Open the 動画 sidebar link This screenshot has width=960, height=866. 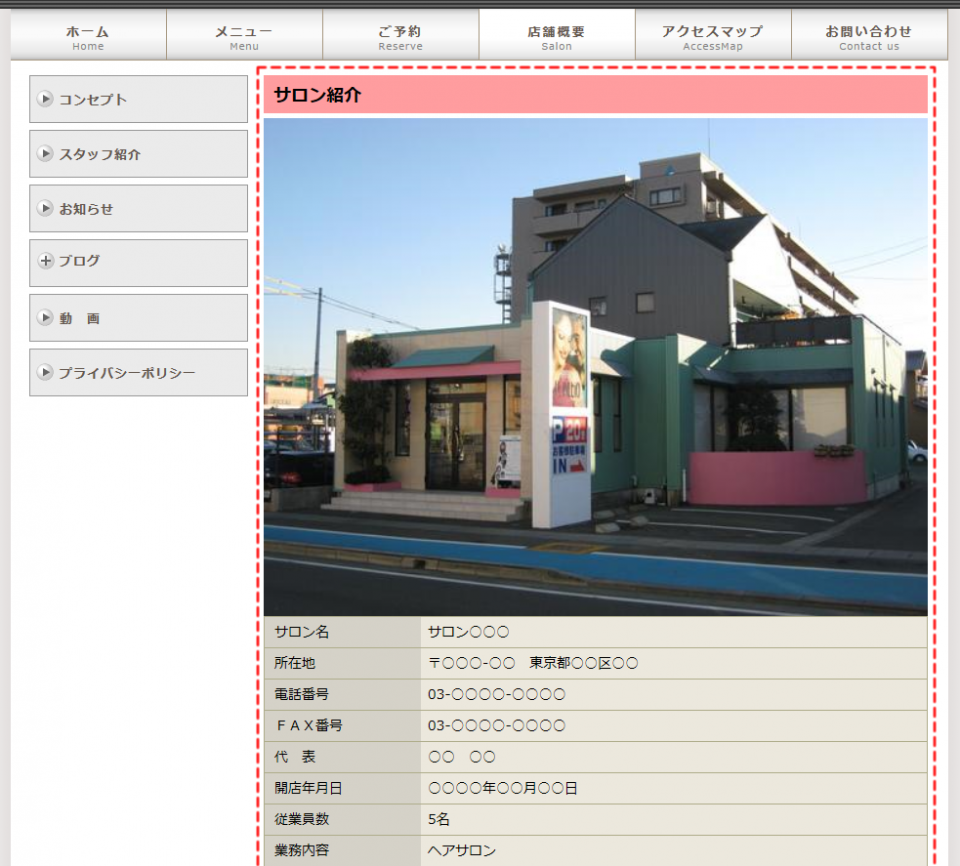coord(138,318)
